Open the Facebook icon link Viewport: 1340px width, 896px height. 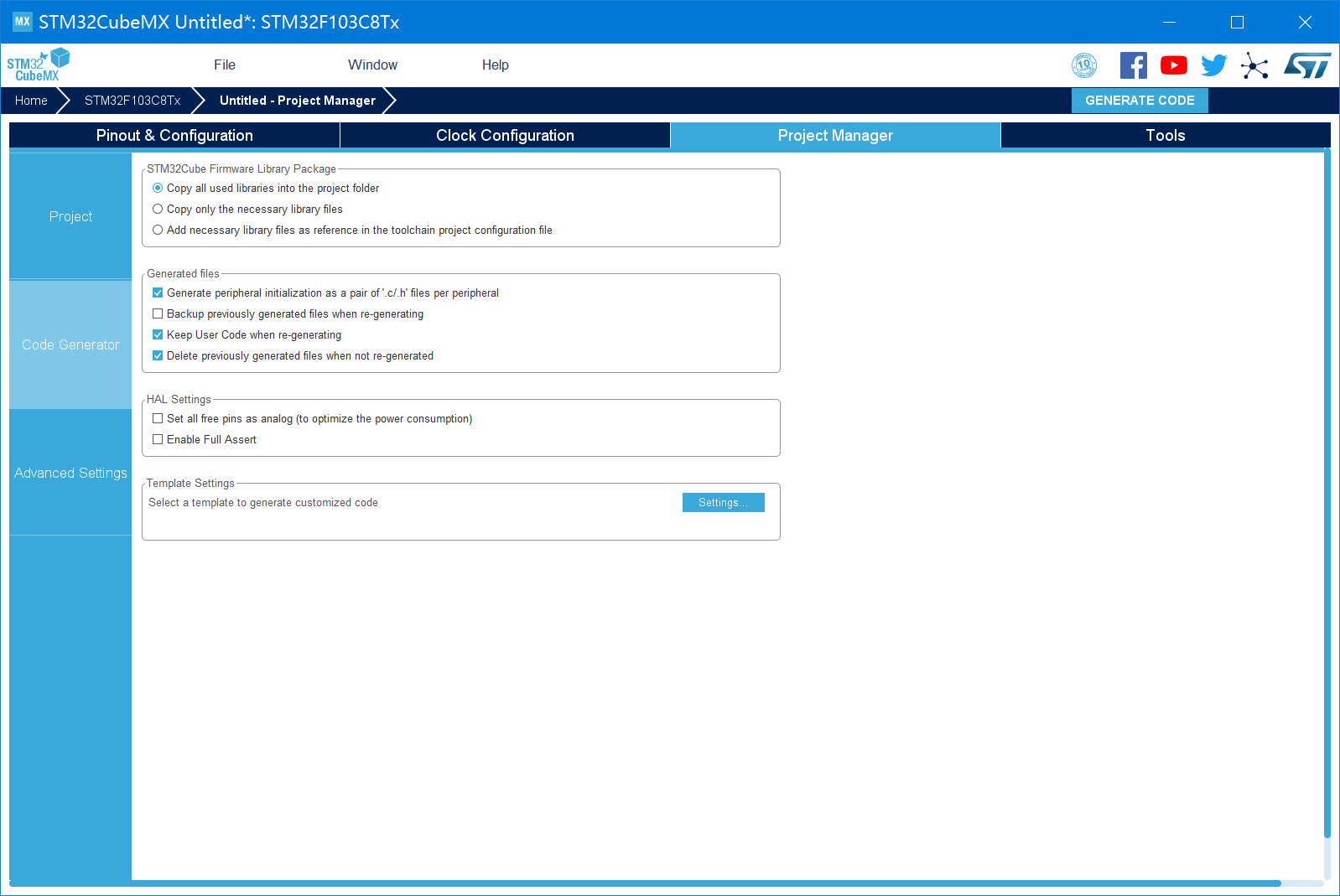[1133, 65]
